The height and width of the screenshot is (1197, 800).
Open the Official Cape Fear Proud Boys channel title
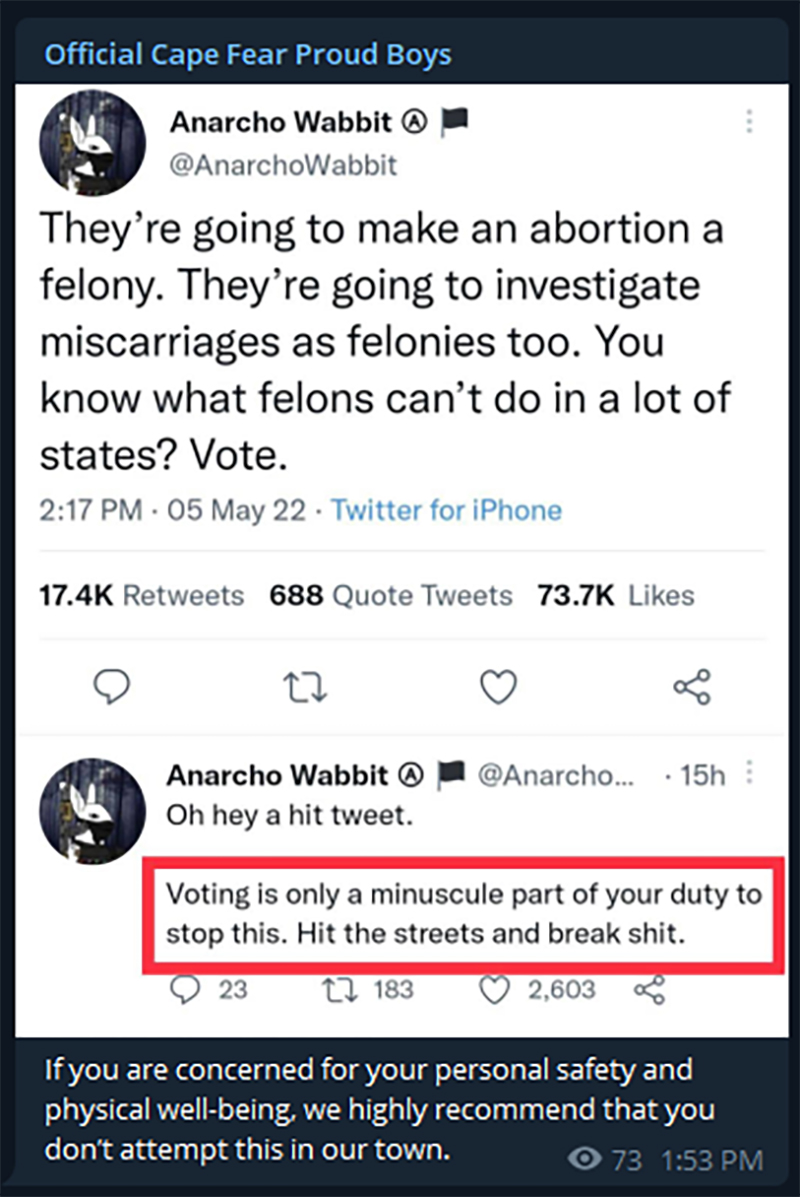click(x=247, y=55)
